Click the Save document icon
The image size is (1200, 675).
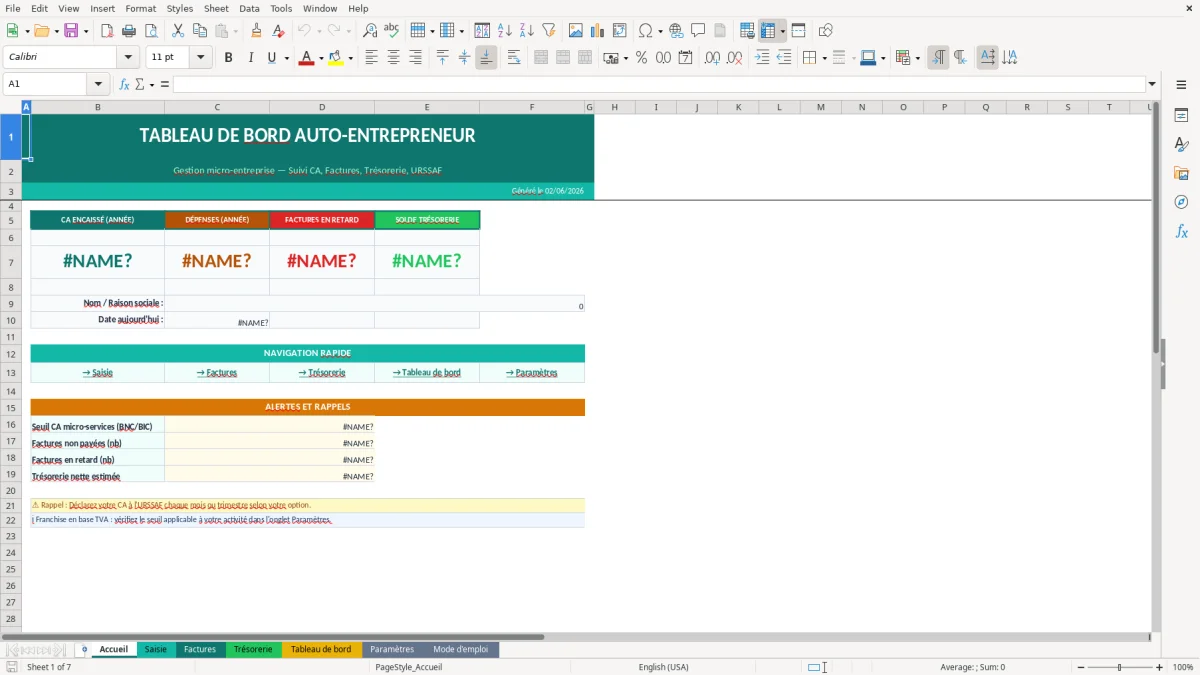click(x=71, y=31)
